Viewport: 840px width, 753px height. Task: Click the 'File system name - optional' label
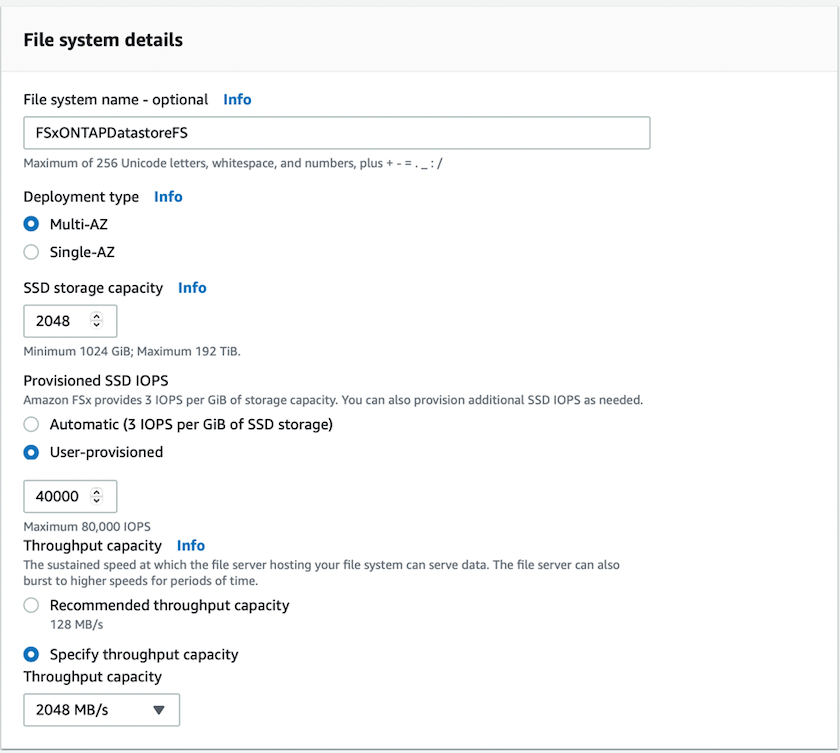pyautogui.click(x=116, y=100)
